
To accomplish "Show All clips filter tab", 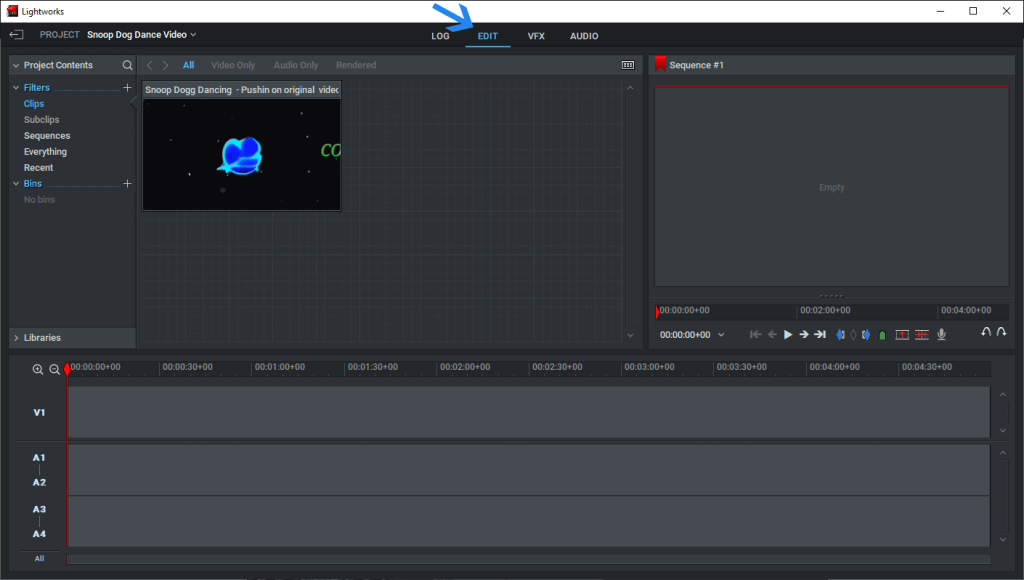I will pos(188,65).
